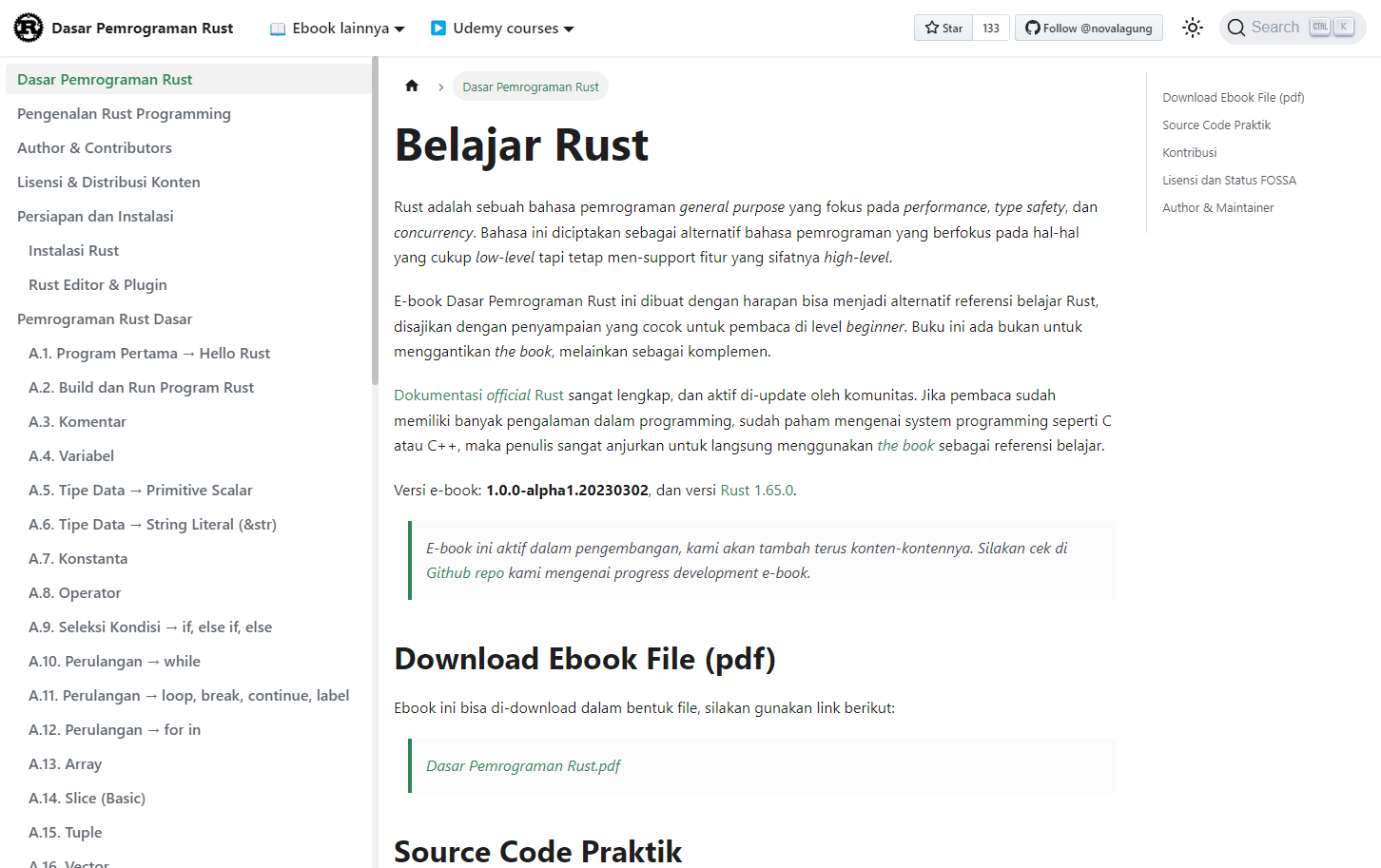The image size is (1381, 868).
Task: Click the Download Ebook File (pdf) heading
Action: (x=585, y=659)
